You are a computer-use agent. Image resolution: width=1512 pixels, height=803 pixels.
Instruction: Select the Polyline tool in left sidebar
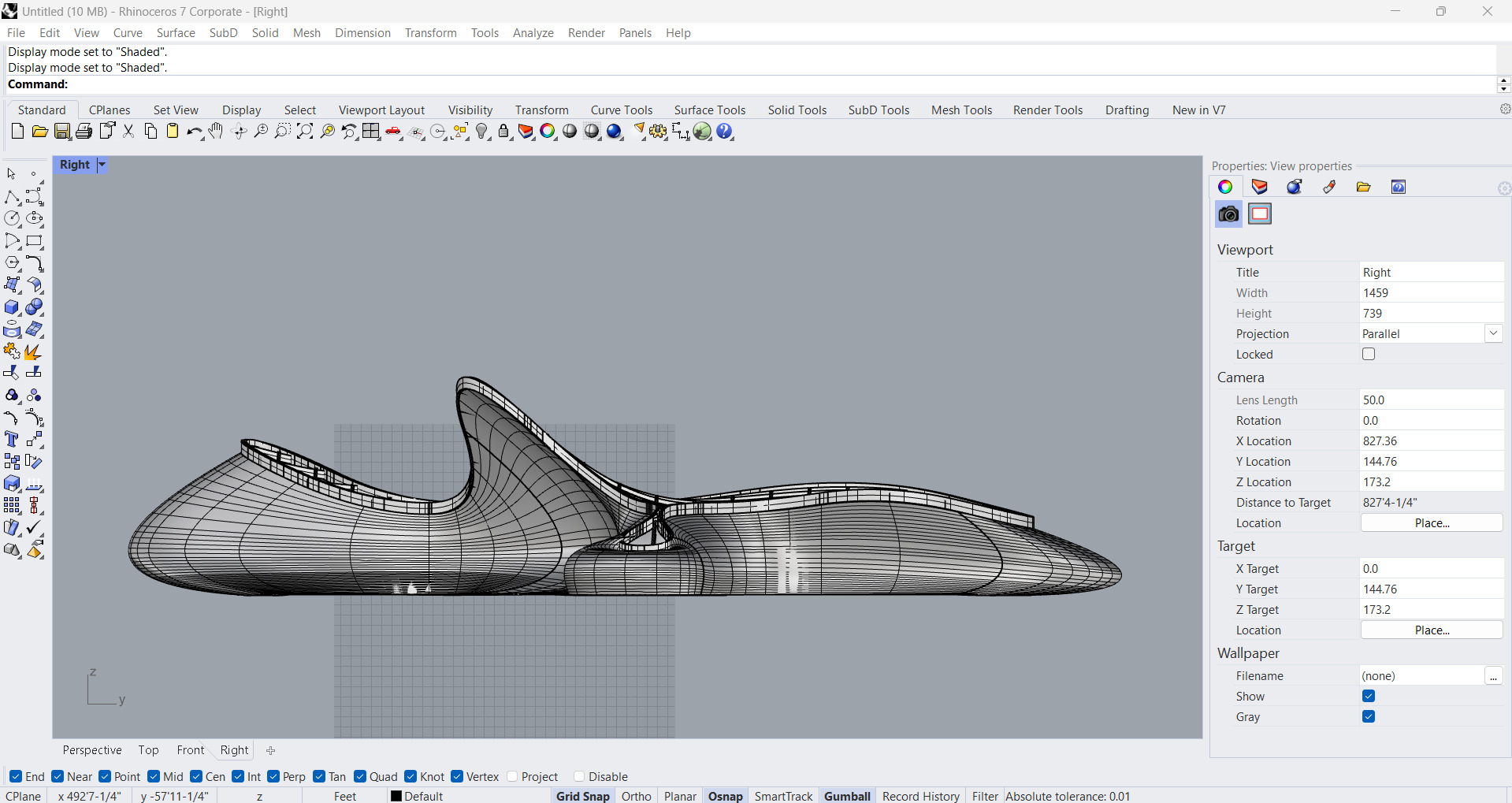(x=12, y=197)
